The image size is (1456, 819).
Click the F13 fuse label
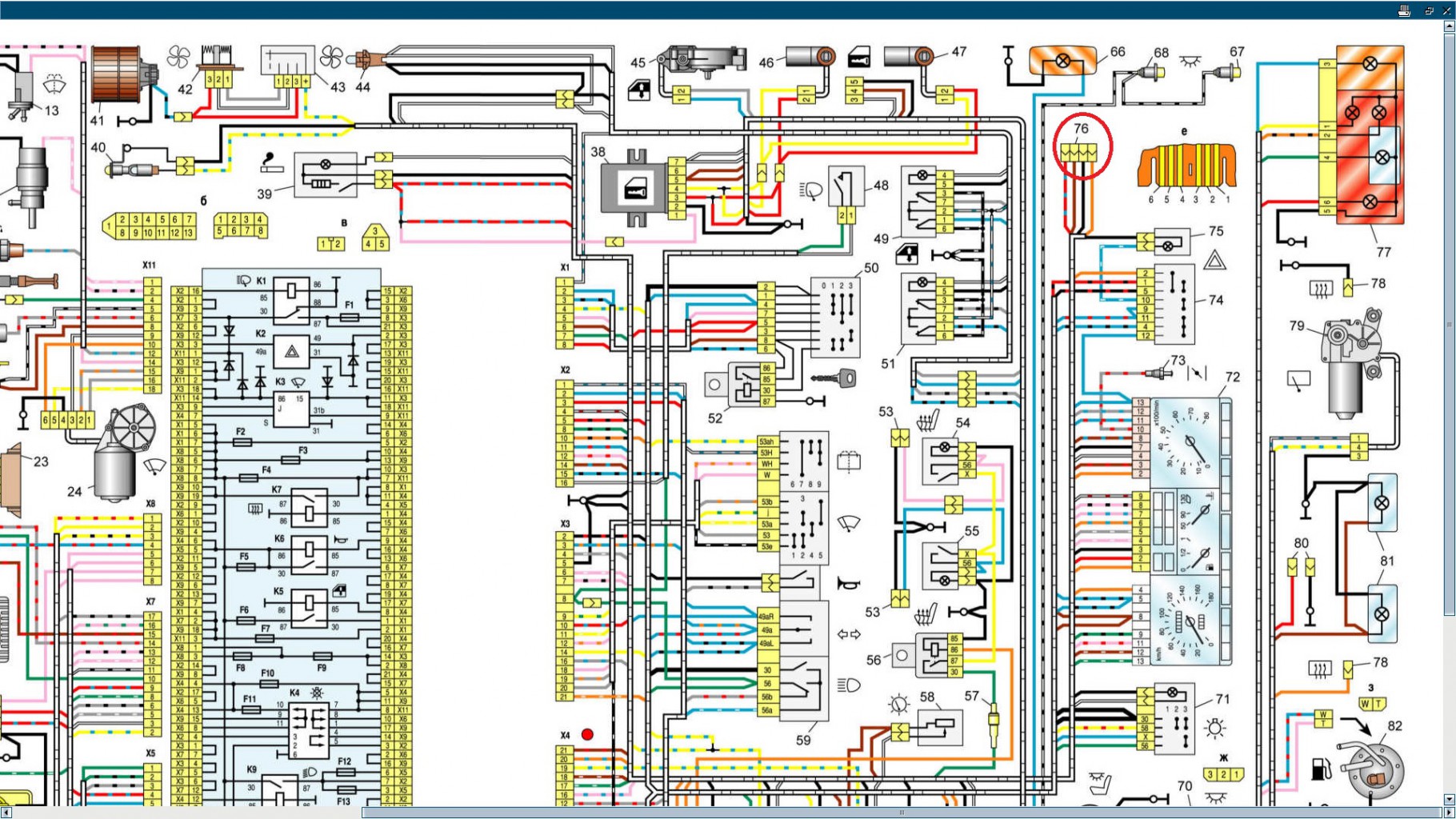pos(344,801)
